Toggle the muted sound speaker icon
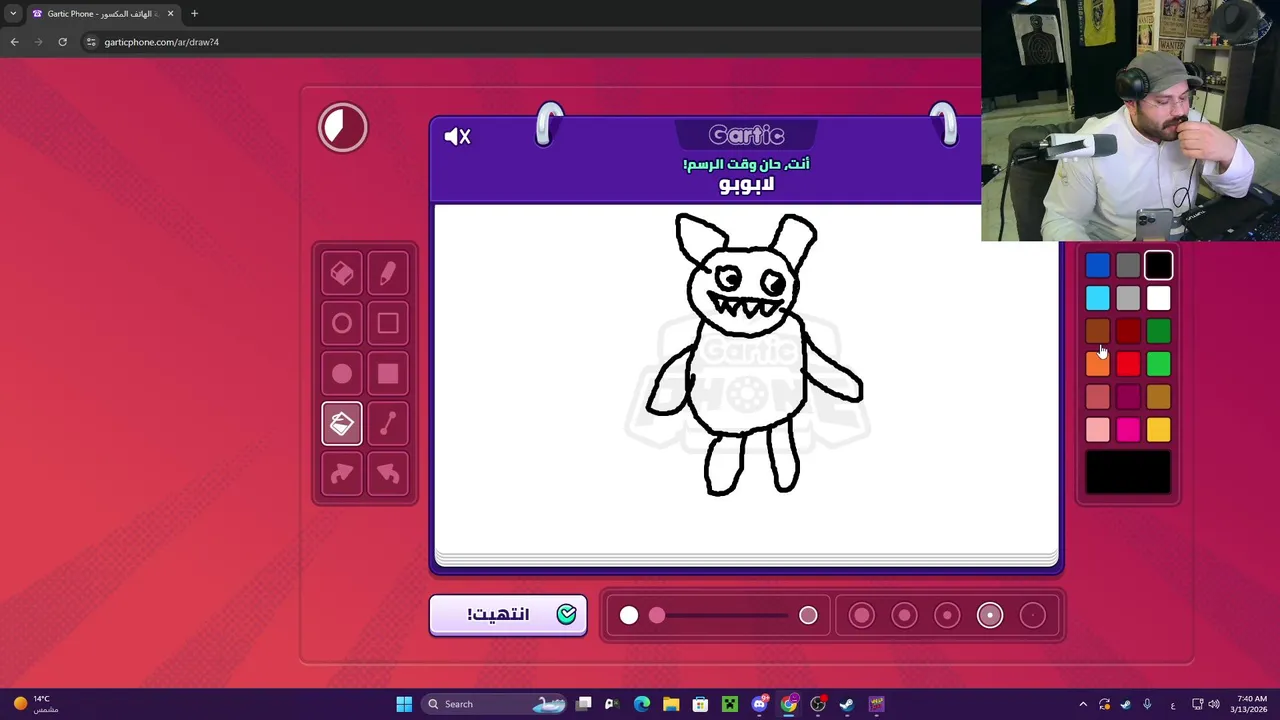The image size is (1280, 720). tap(457, 137)
